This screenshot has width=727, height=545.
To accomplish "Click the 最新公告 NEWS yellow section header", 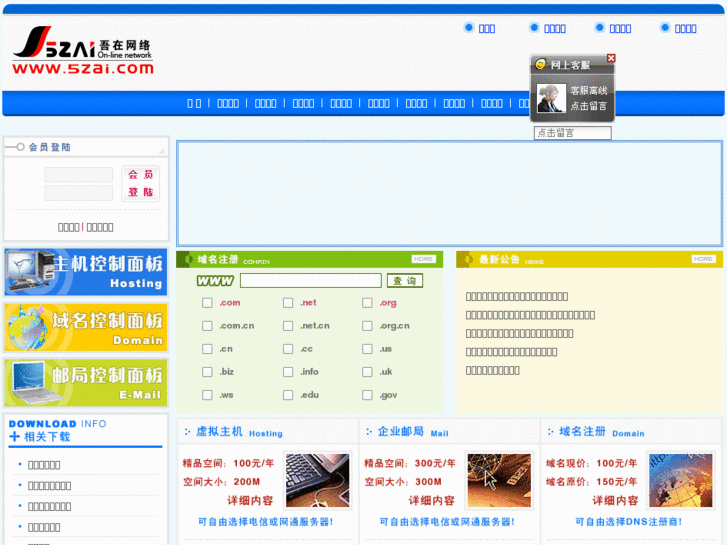I will click(589, 259).
